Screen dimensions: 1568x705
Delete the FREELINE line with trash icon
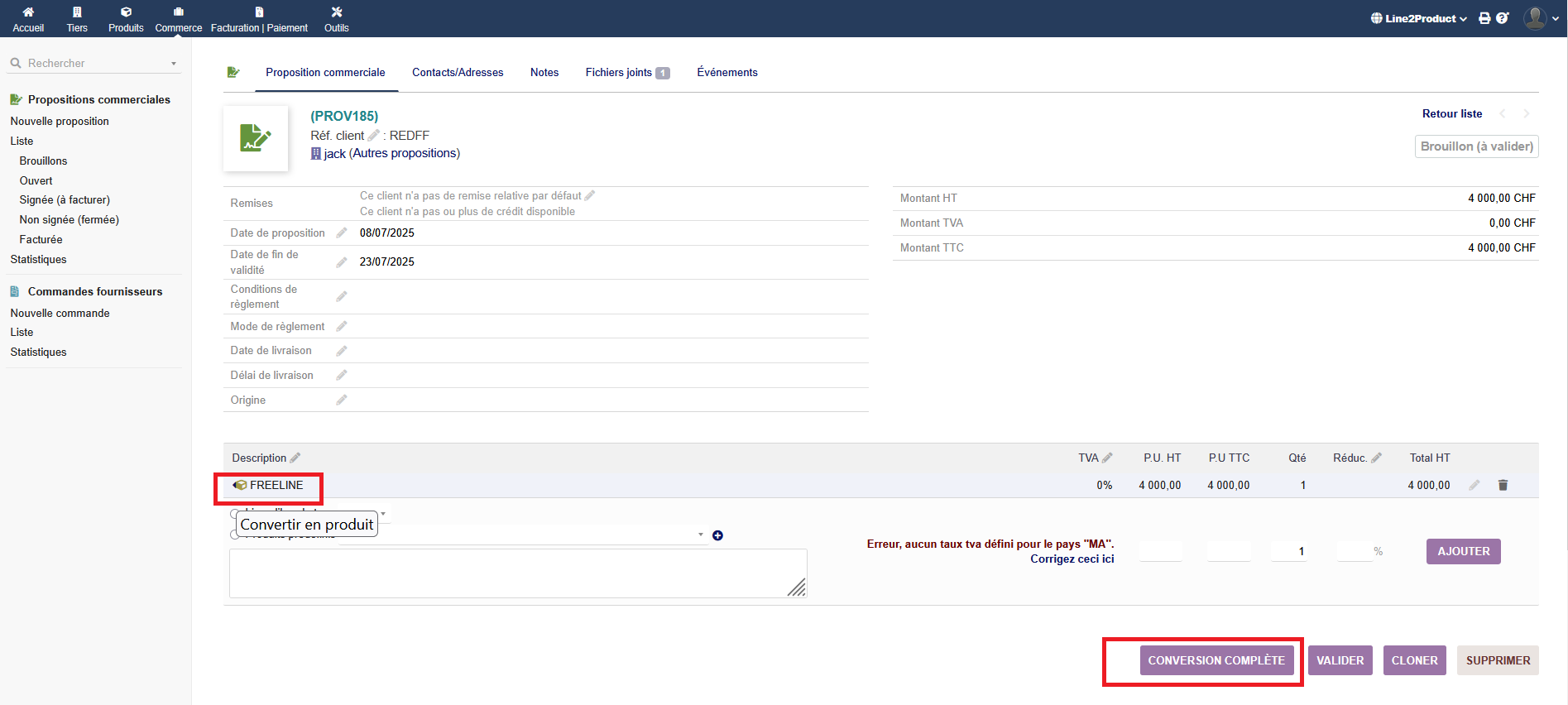(x=1503, y=485)
